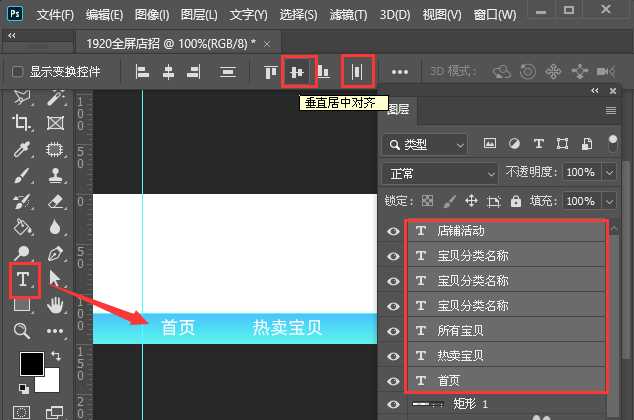Click the align vertical centers icon

(x=297, y=72)
